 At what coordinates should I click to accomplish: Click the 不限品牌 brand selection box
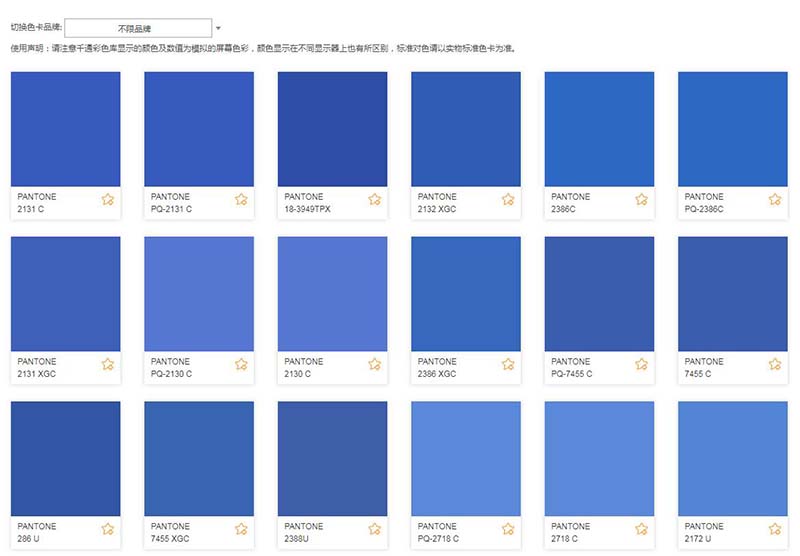tap(138, 28)
